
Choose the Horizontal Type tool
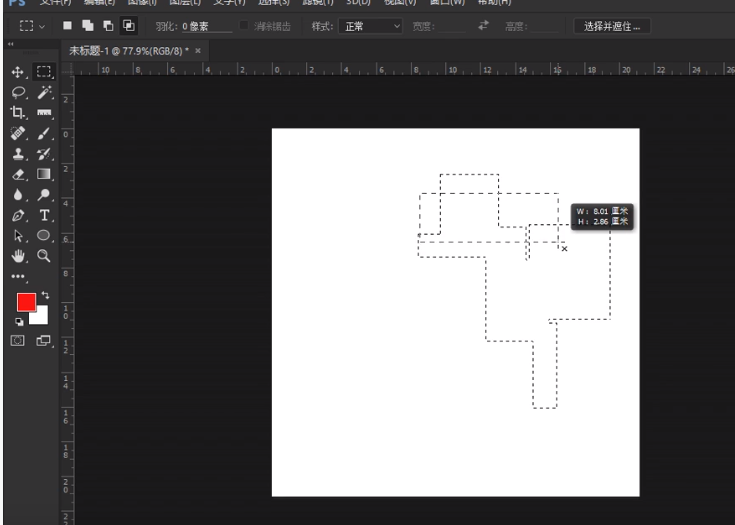coord(44,215)
